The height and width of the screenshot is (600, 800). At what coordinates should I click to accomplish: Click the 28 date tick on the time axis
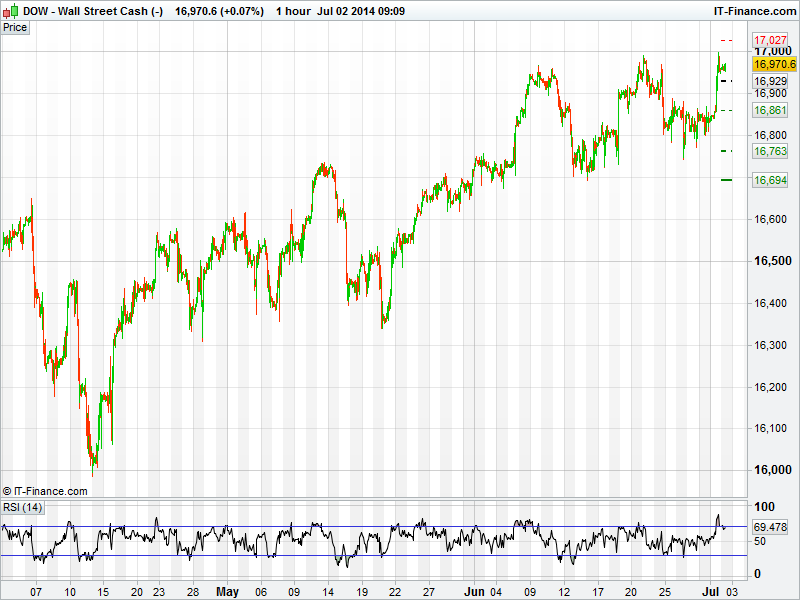click(x=192, y=592)
